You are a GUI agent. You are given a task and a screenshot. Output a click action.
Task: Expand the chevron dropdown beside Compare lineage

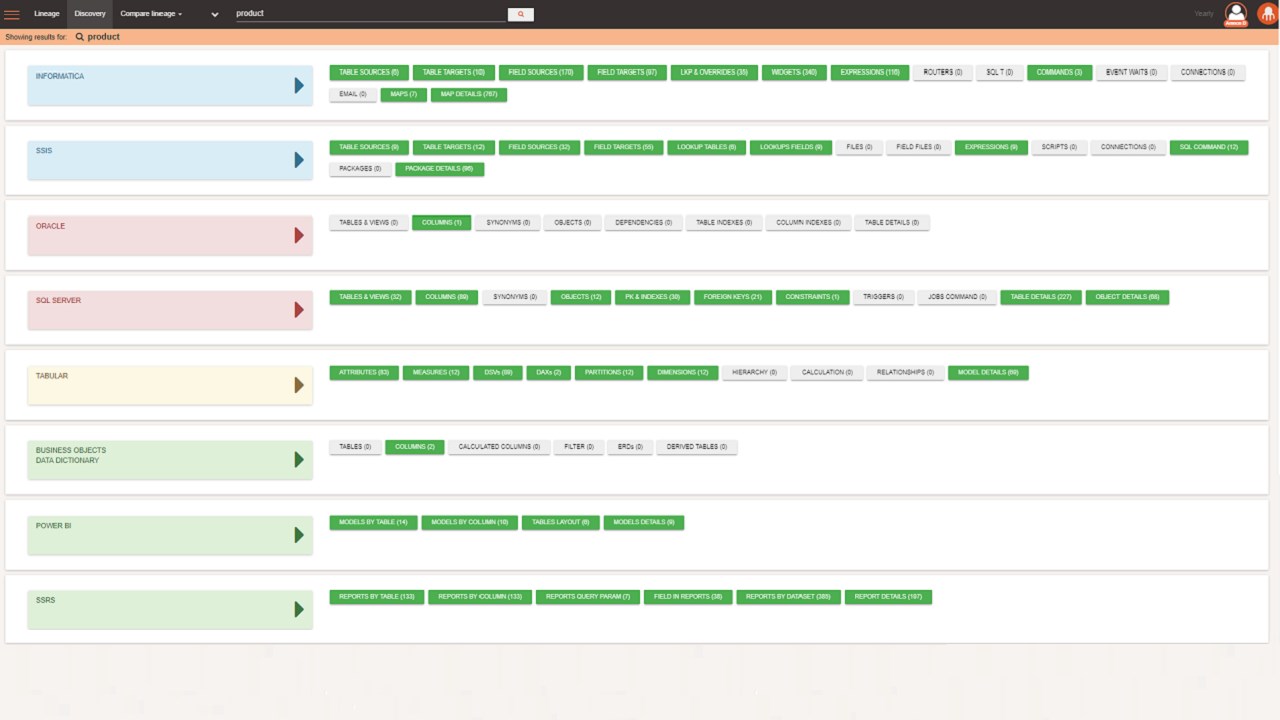tap(215, 15)
